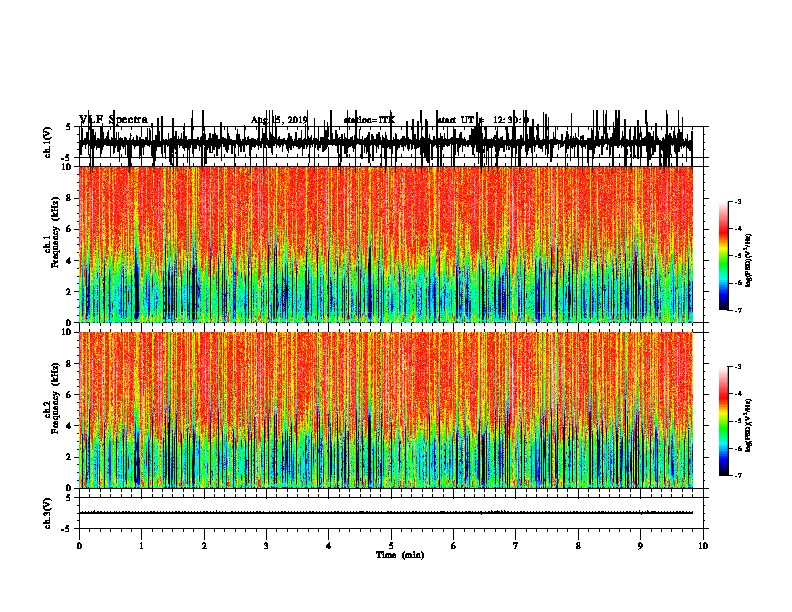Click the "7" minute tick label
The height and width of the screenshot is (612, 792).
click(516, 545)
